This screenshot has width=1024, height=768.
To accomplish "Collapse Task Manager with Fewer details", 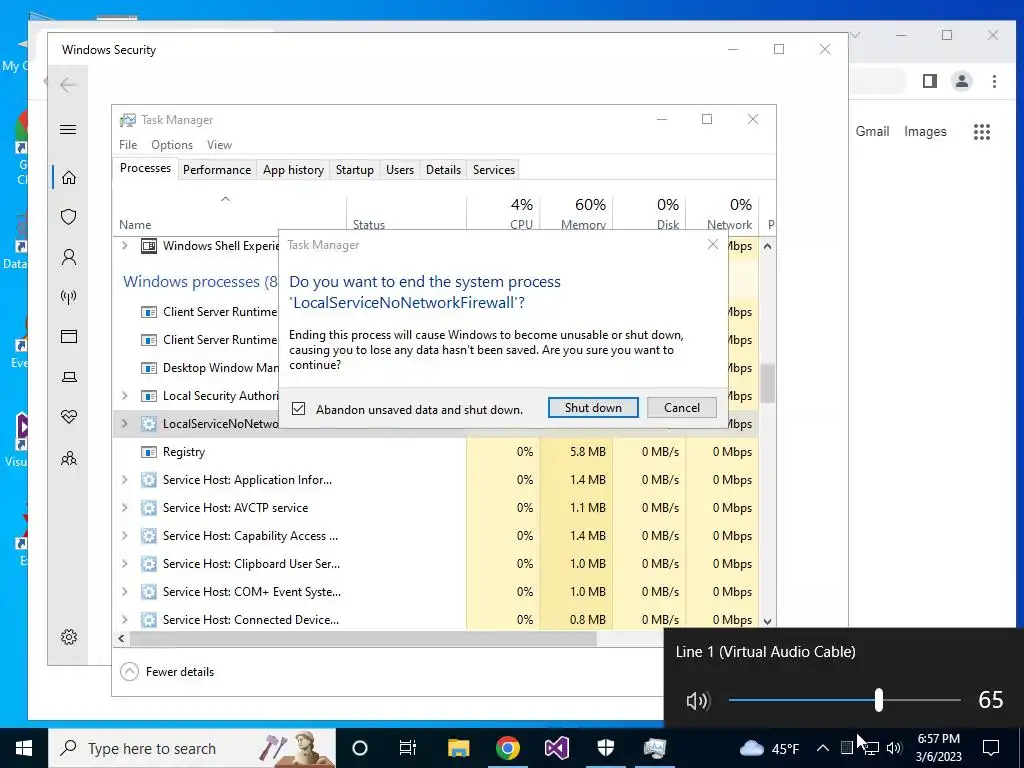I will (167, 671).
